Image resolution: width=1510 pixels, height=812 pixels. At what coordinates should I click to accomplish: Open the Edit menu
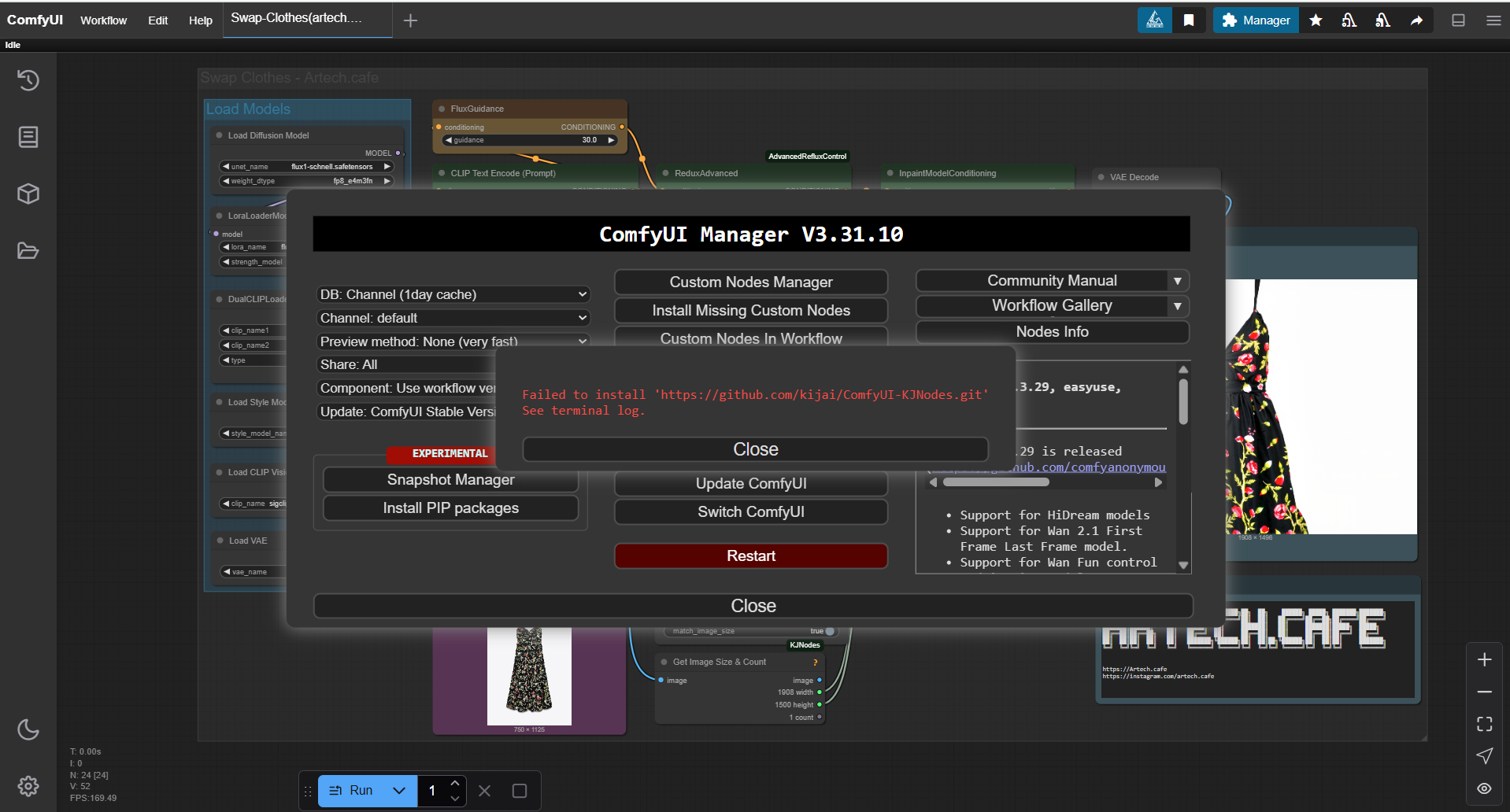(x=157, y=20)
